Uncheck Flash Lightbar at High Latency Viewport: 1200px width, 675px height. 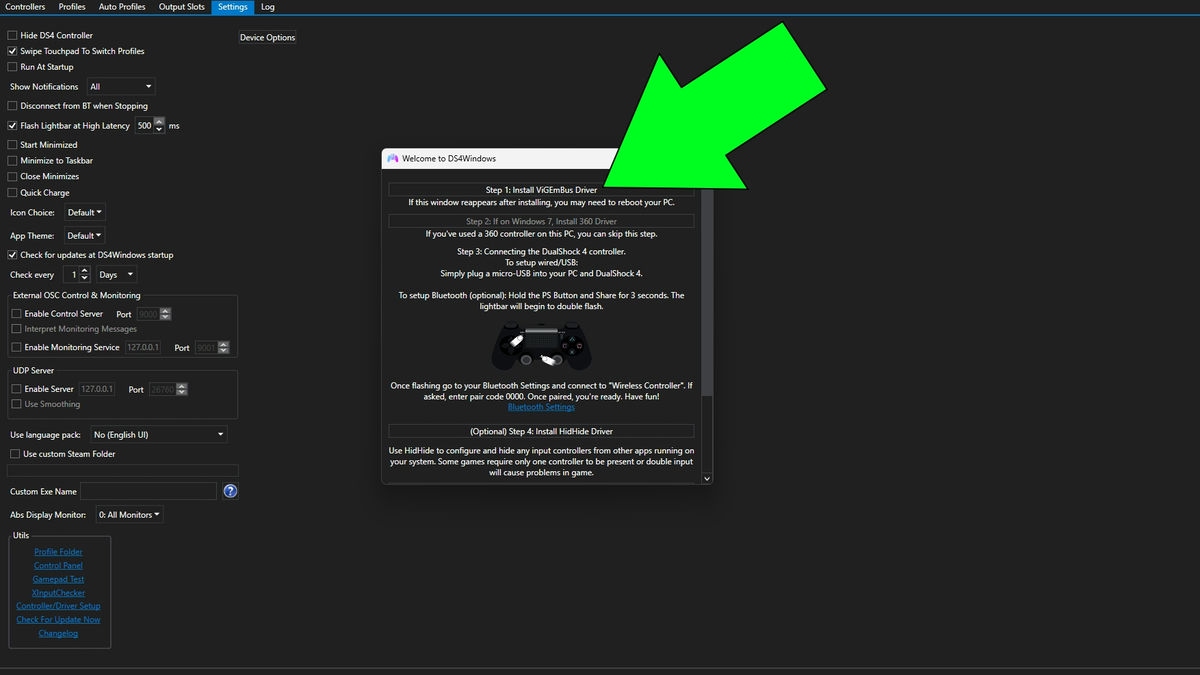11,125
